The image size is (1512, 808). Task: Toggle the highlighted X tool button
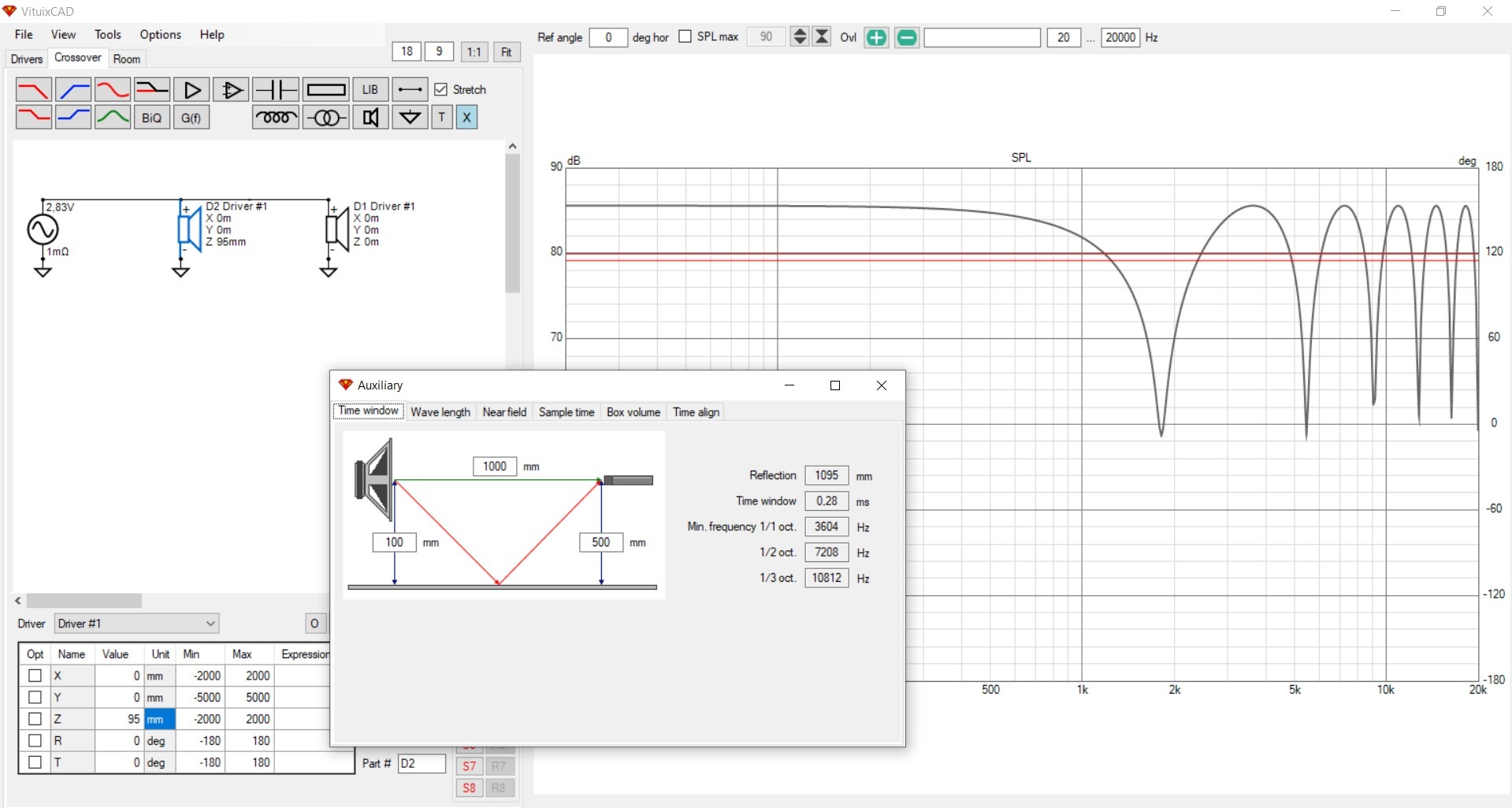point(466,117)
